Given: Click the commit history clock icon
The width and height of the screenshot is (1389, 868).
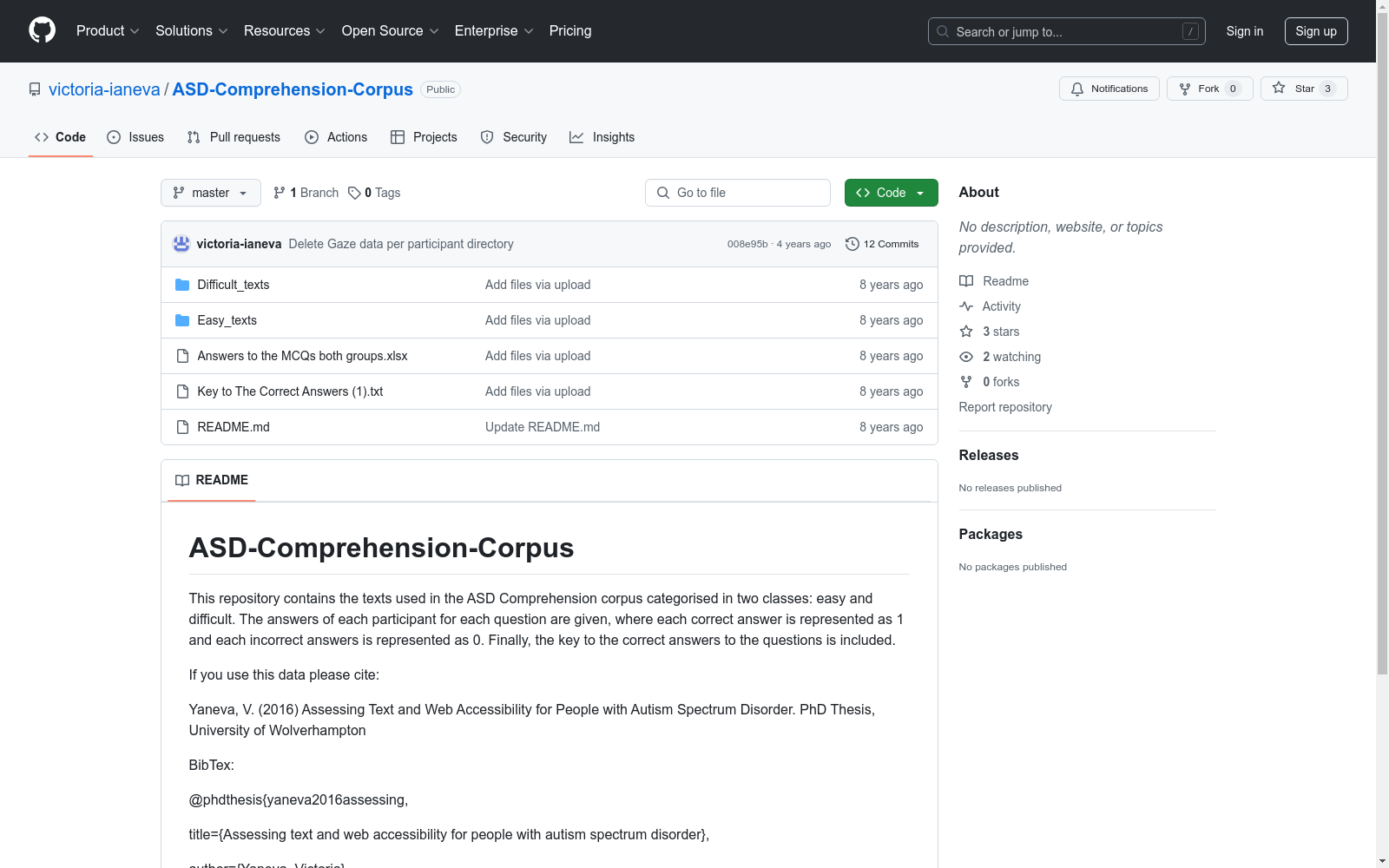Looking at the screenshot, I should tap(852, 244).
